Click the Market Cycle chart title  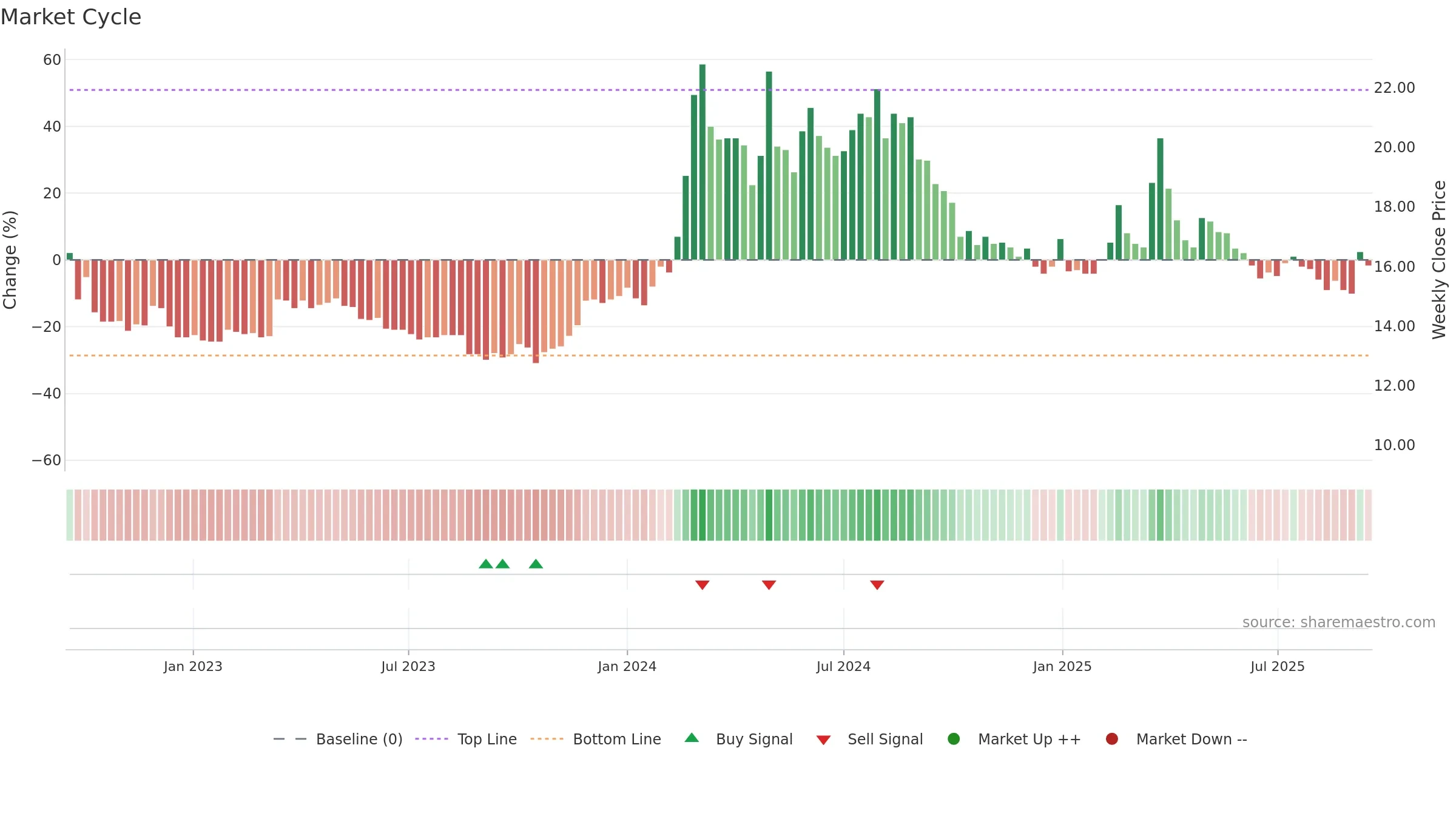(71, 17)
